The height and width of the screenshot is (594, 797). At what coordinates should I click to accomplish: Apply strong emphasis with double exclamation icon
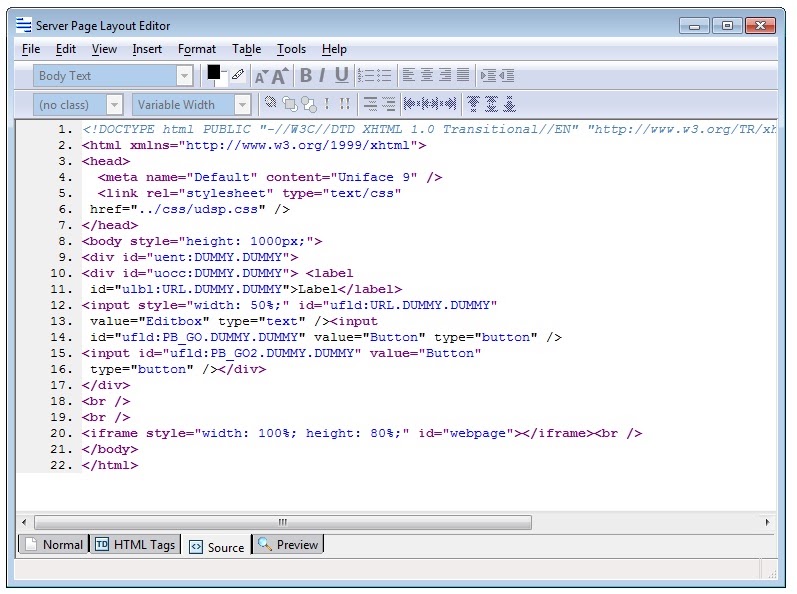click(x=345, y=104)
